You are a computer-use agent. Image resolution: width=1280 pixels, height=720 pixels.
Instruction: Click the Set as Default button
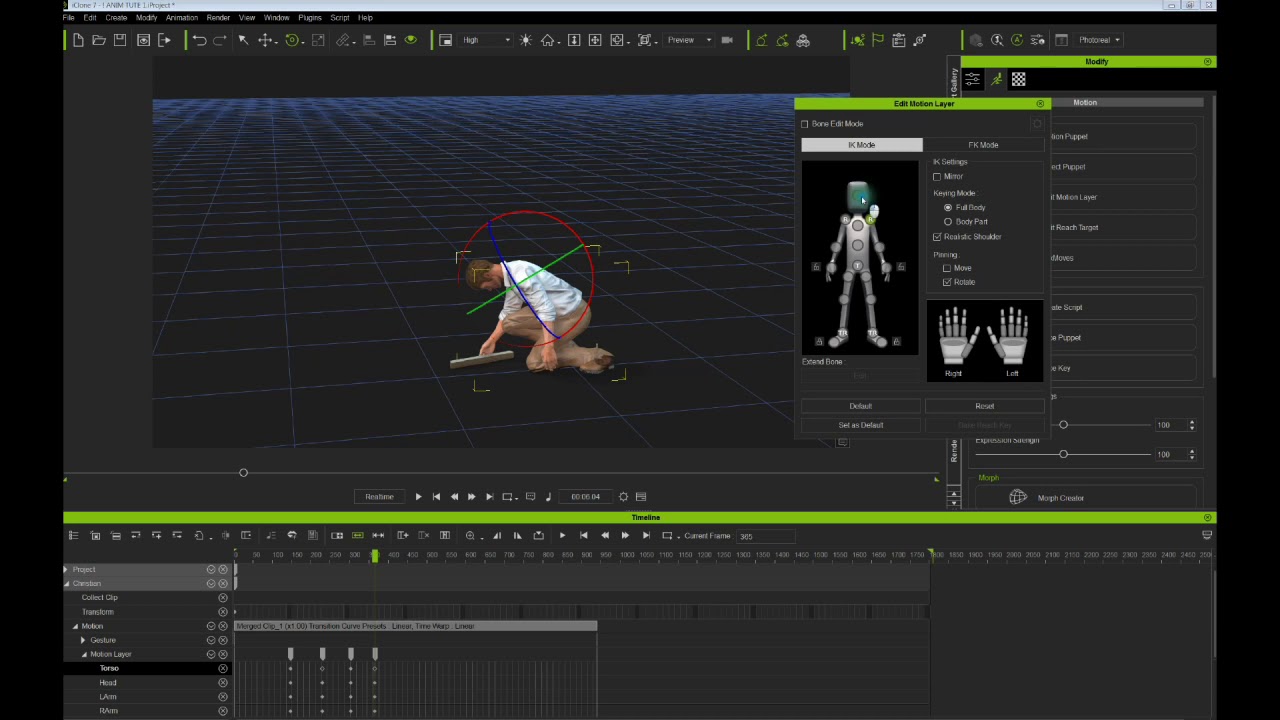pos(860,425)
